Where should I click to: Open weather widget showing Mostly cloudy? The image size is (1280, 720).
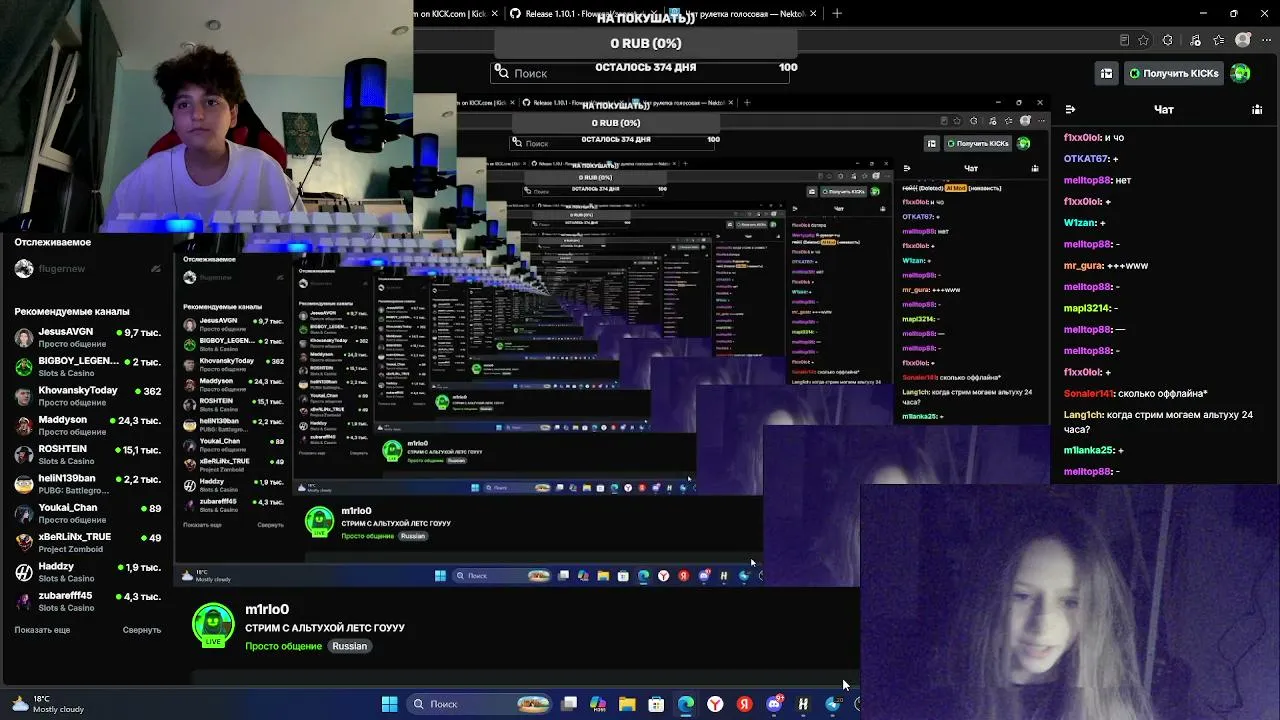point(48,704)
